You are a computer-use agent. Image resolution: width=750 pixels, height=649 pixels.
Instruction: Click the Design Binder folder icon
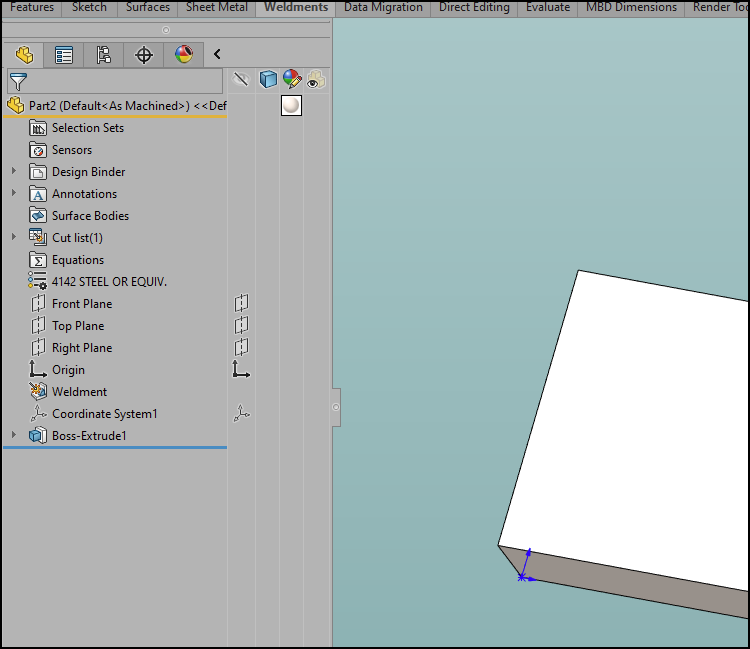[38, 172]
